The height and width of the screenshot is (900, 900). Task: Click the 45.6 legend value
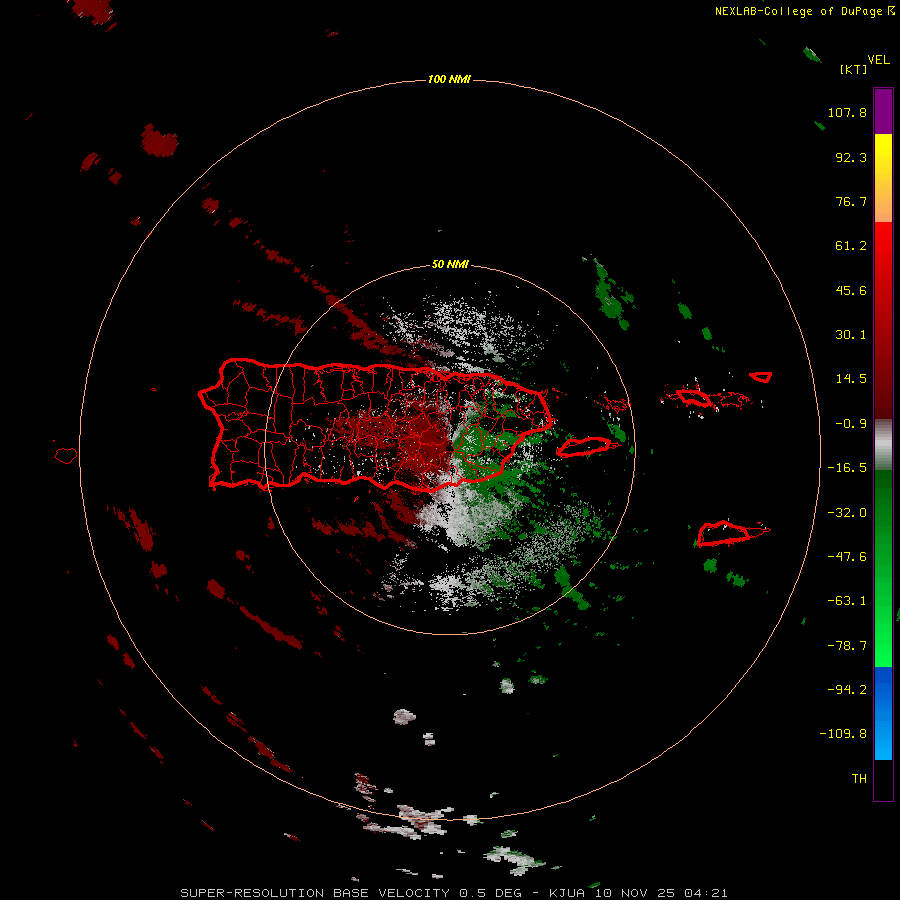pyautogui.click(x=851, y=290)
